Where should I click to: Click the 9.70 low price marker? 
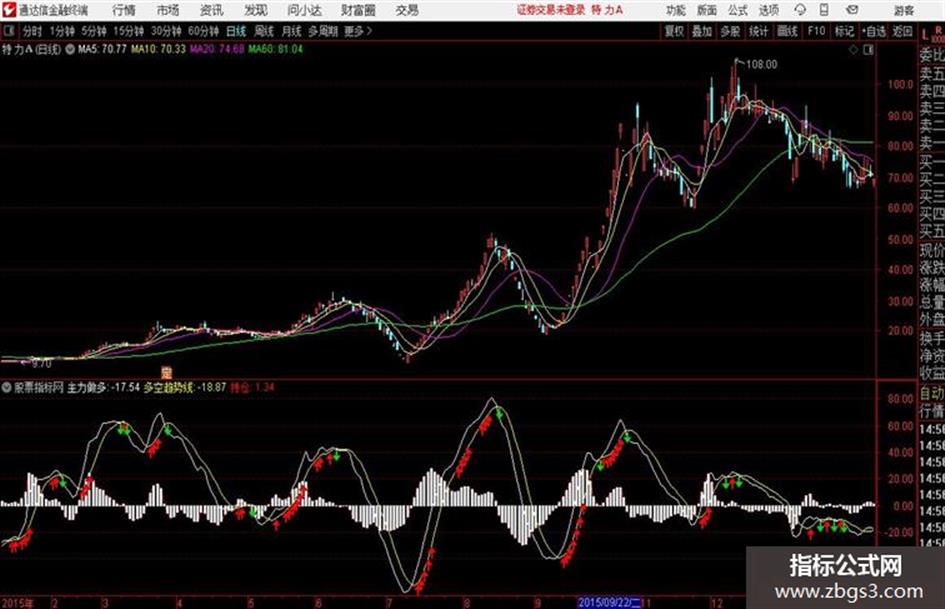pyautogui.click(x=41, y=364)
